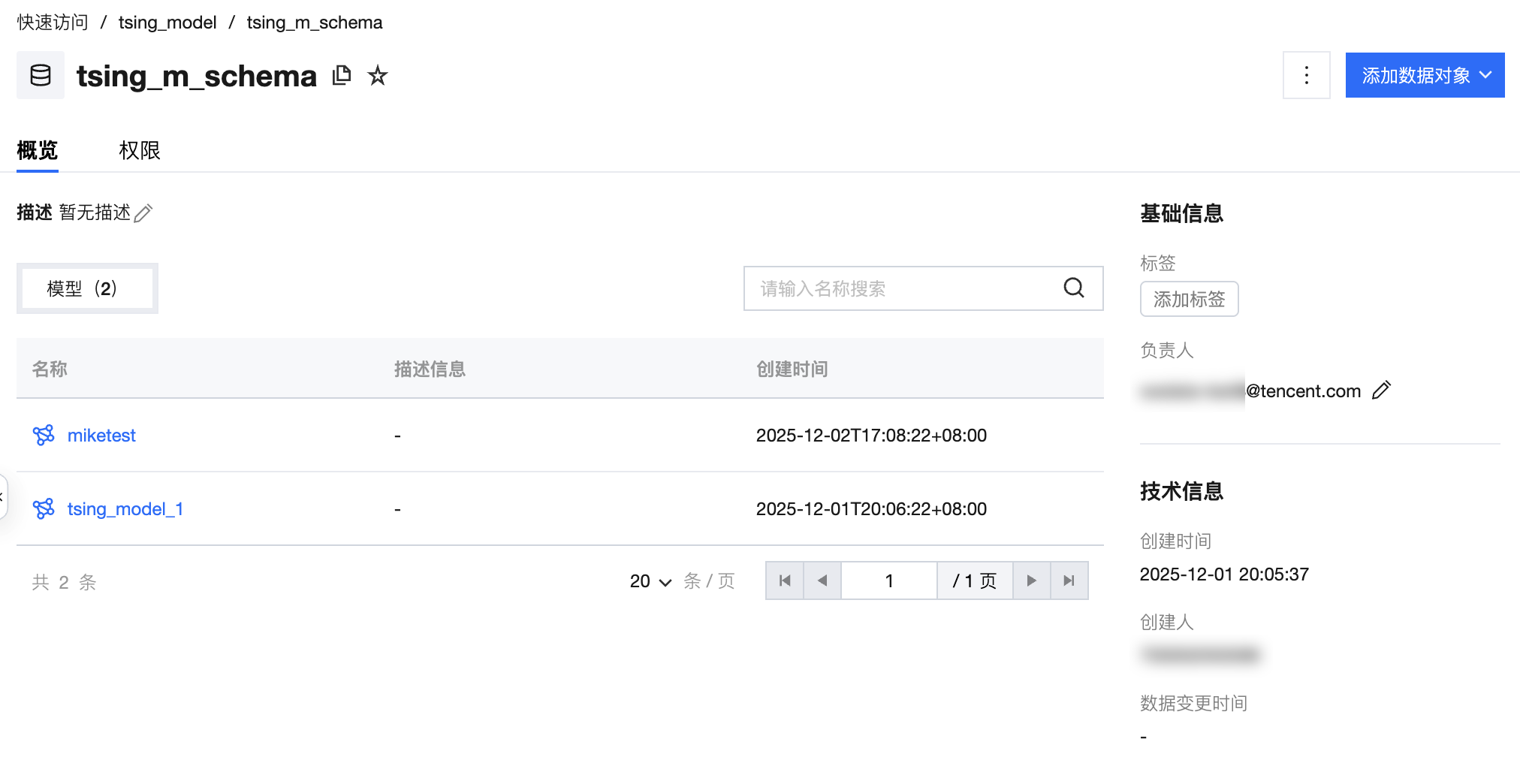The image size is (1520, 784).
Task: Expand the collapsed left sidebar handle
Action: [x=3, y=496]
